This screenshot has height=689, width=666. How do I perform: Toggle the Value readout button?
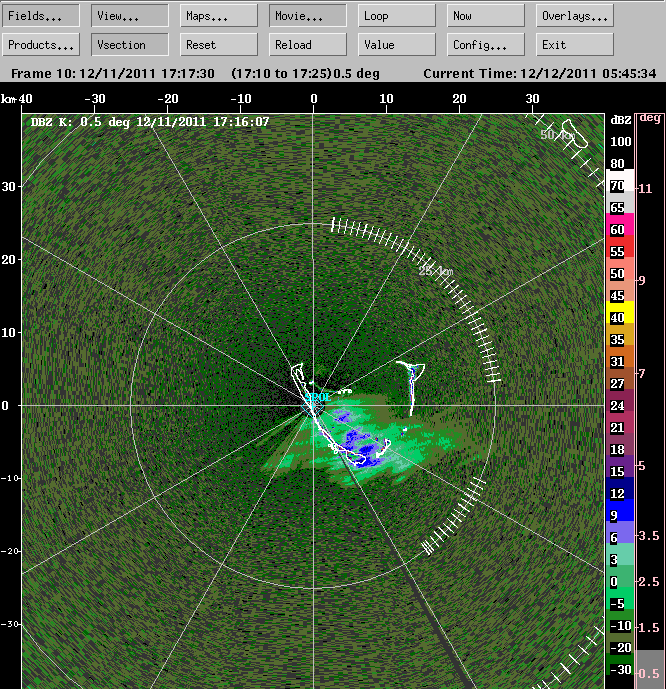pyautogui.click(x=397, y=45)
